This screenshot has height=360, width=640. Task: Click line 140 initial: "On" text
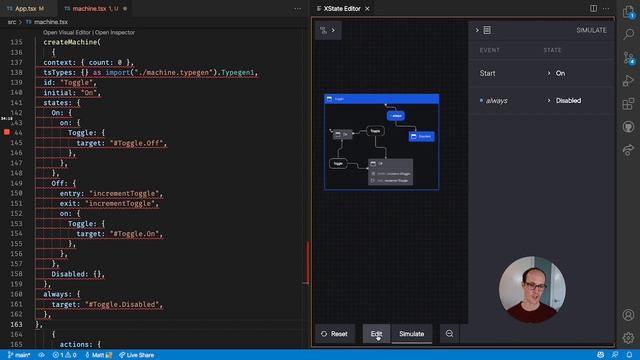[x=72, y=93]
